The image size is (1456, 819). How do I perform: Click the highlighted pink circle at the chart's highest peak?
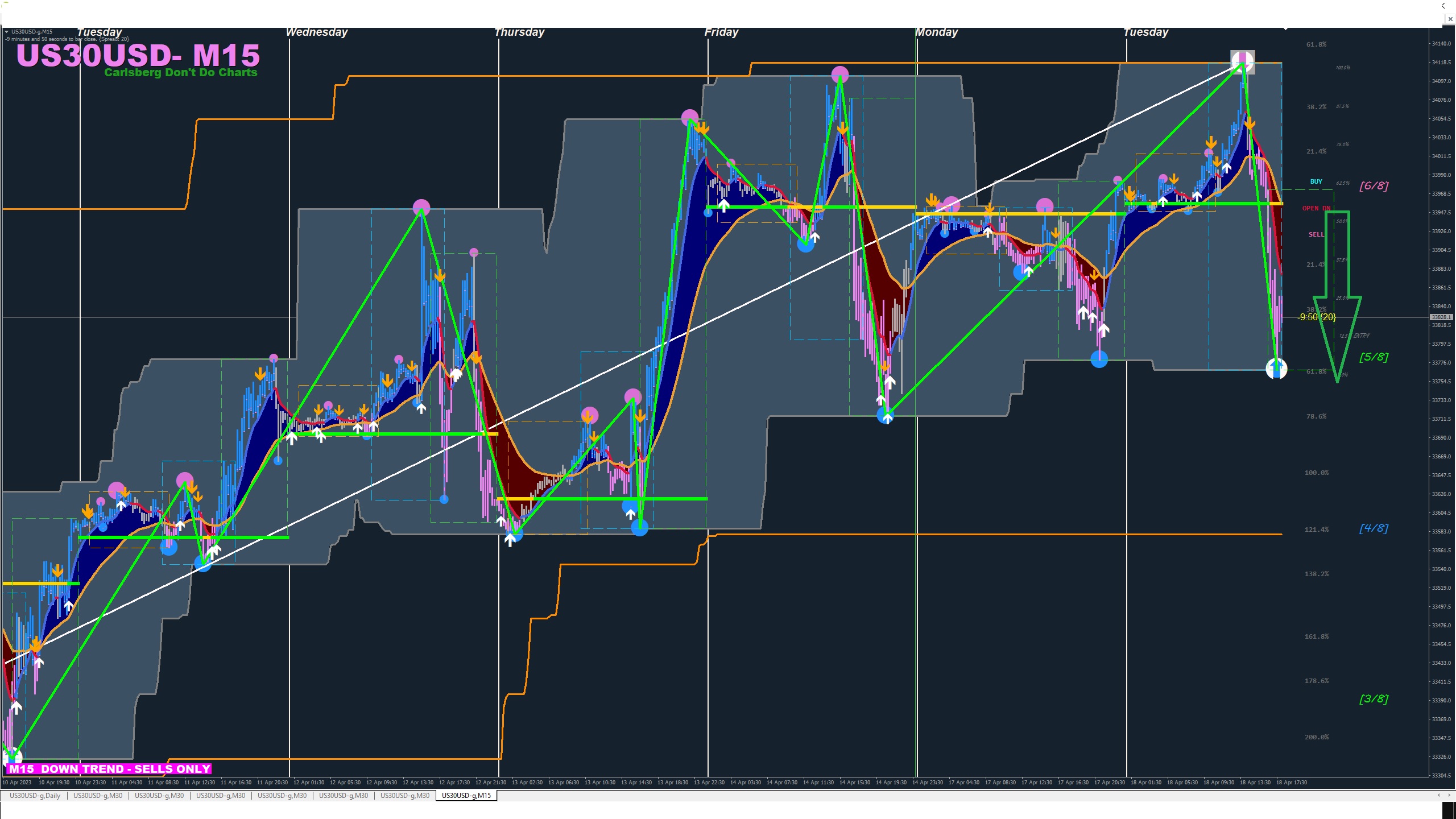click(1242, 61)
